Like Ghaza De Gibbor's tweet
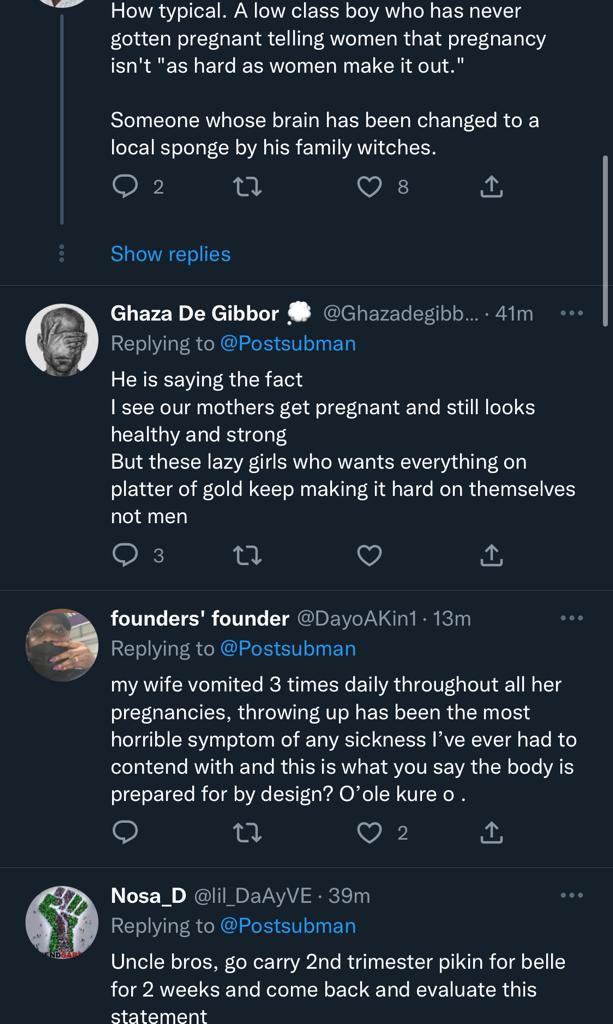This screenshot has width=613, height=1024. point(370,555)
